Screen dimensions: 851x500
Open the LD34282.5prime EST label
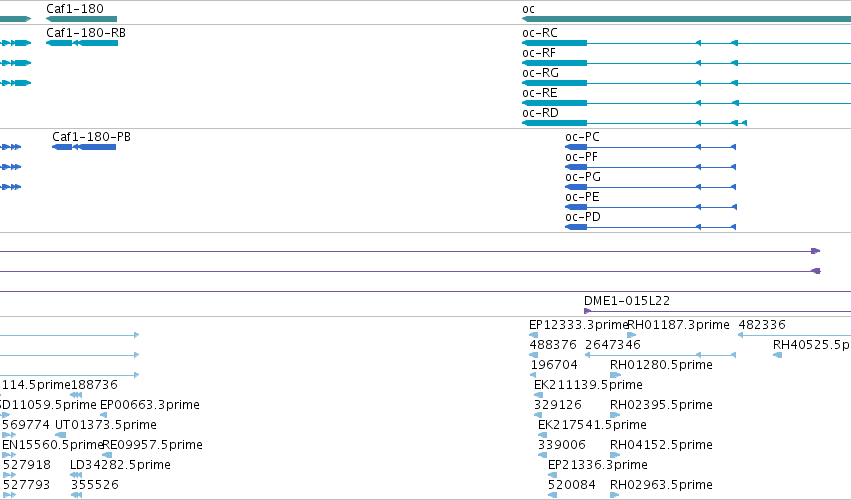click(120, 465)
